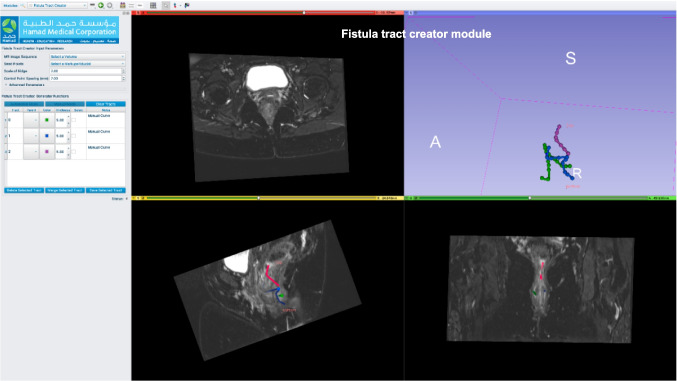677x381 pixels.
Task: Open the MR Image Sequence volume dropdown
Action: click(87, 57)
